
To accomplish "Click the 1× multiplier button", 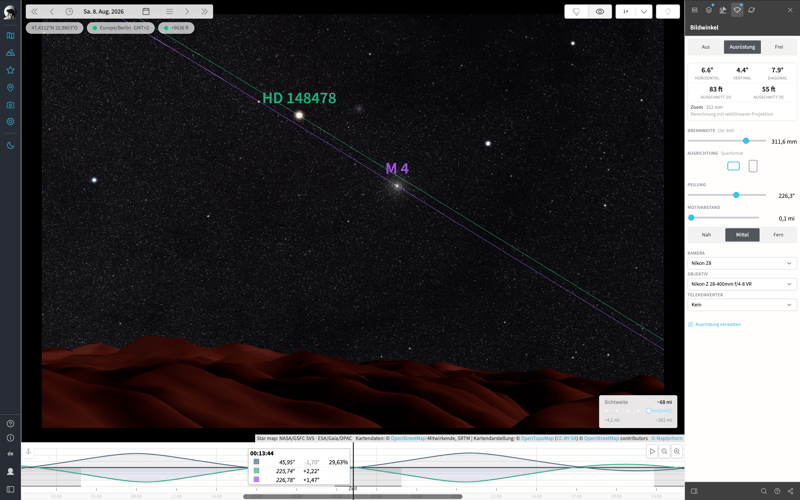I will point(626,12).
